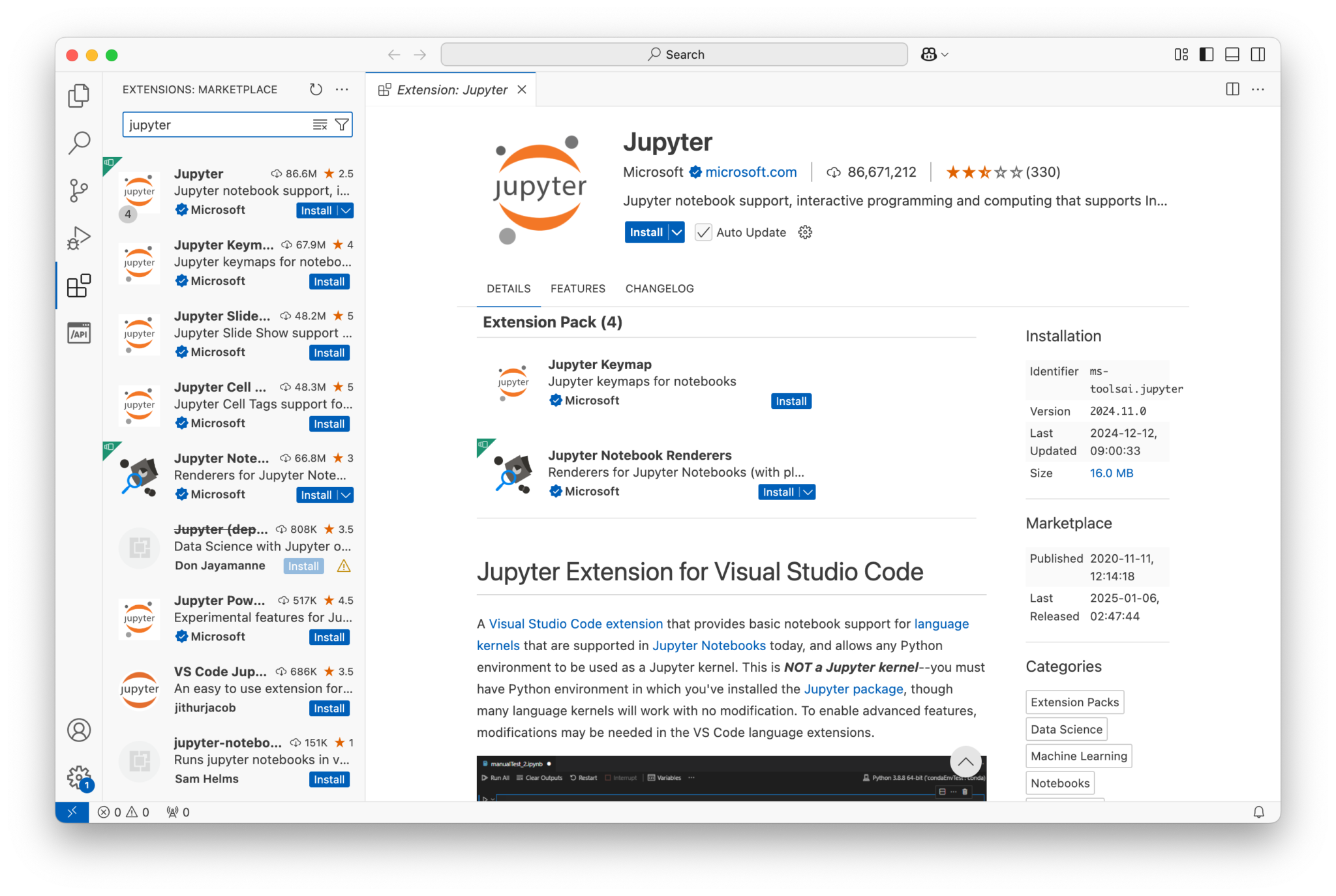Open the Explorer view
This screenshot has height=896, width=1336.
pyautogui.click(x=79, y=95)
